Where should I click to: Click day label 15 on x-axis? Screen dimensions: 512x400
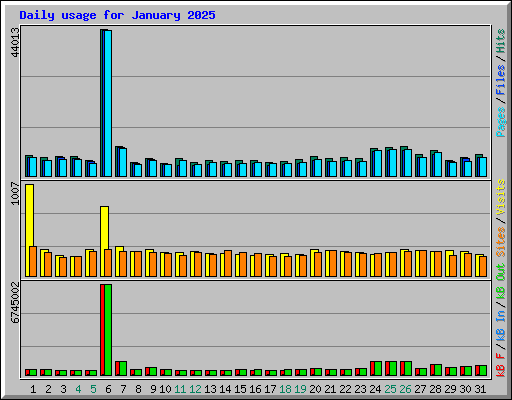[240, 389]
